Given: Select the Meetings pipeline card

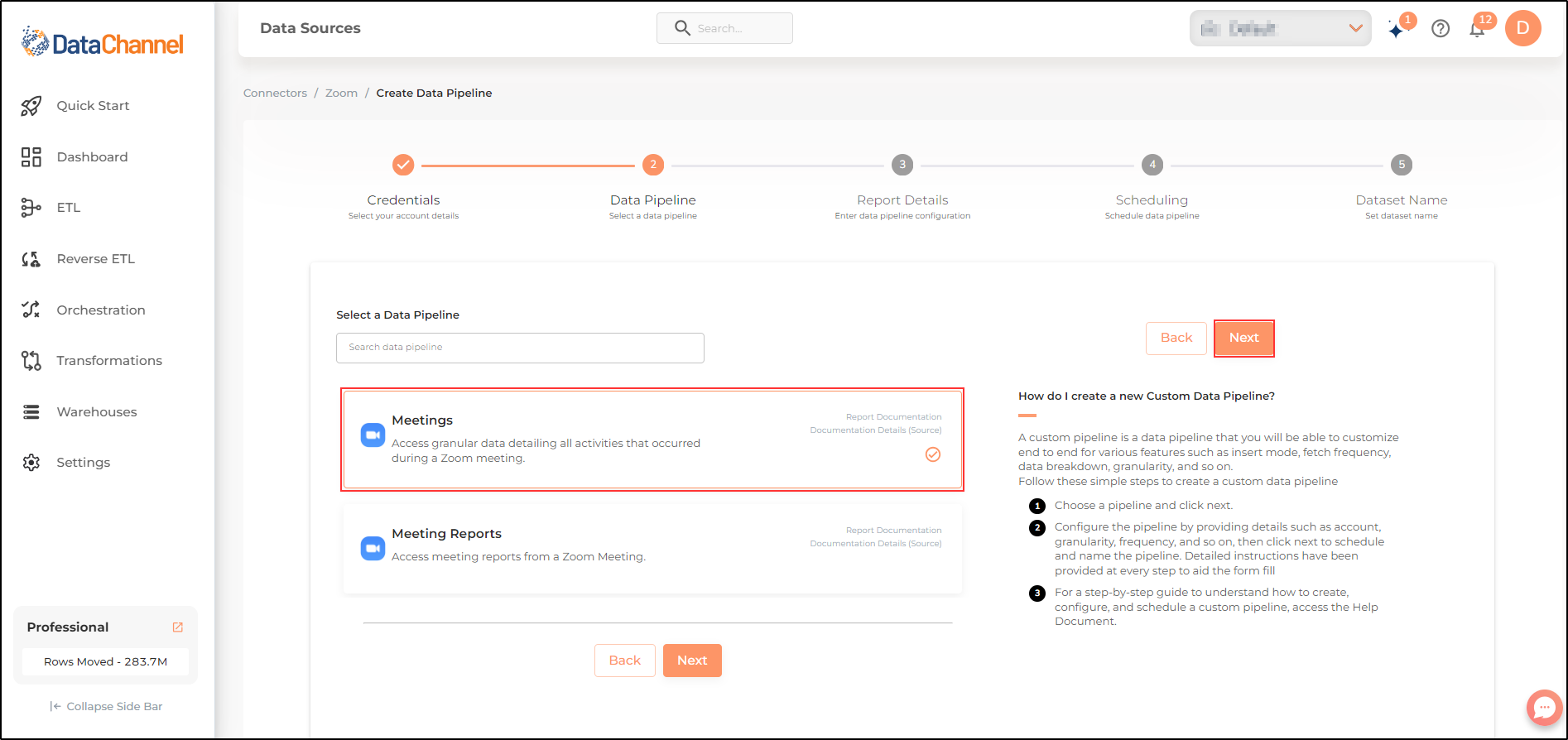Looking at the screenshot, I should click(x=652, y=440).
